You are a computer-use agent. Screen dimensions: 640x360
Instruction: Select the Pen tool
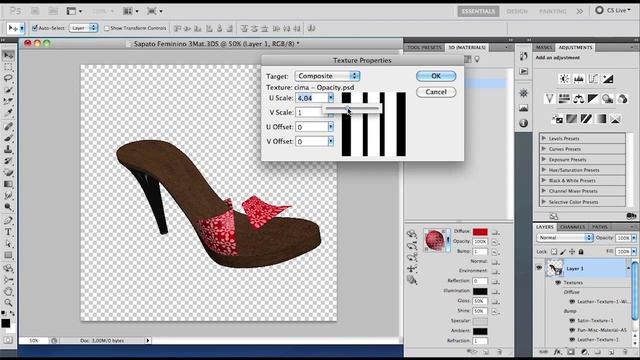coord(8,221)
